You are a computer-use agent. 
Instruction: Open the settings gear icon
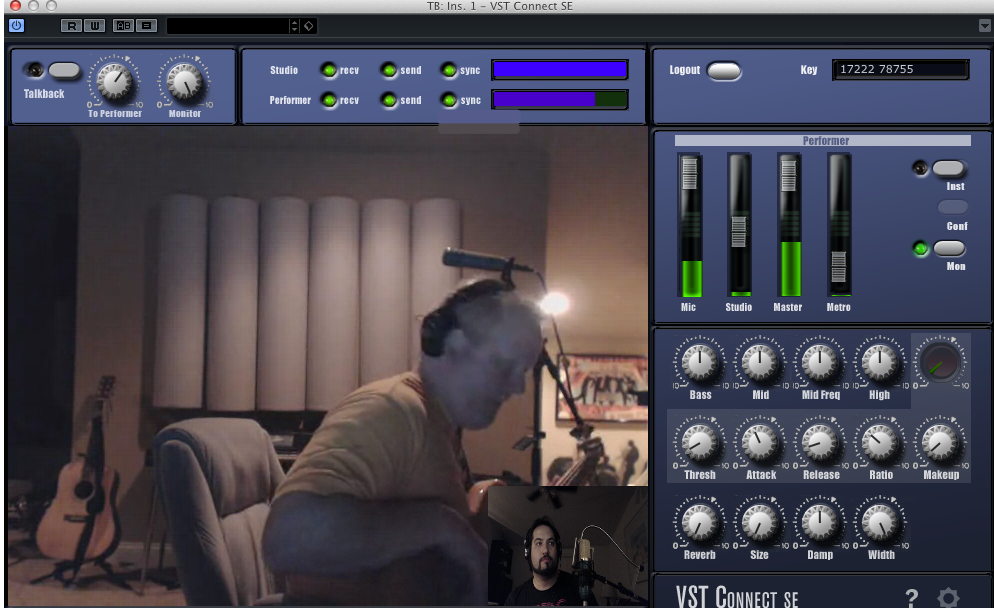(948, 597)
